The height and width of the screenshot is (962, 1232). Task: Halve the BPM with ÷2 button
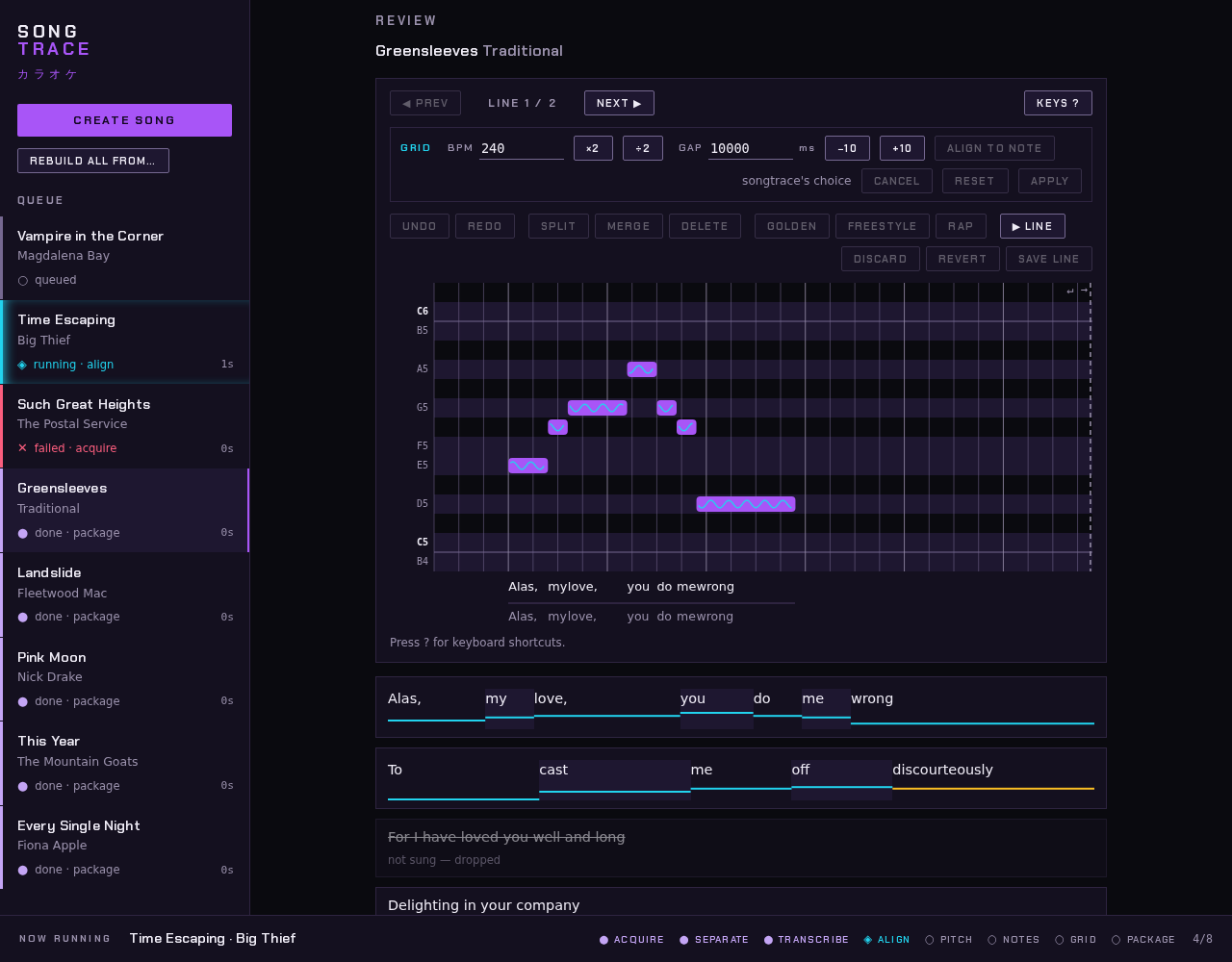point(643,148)
